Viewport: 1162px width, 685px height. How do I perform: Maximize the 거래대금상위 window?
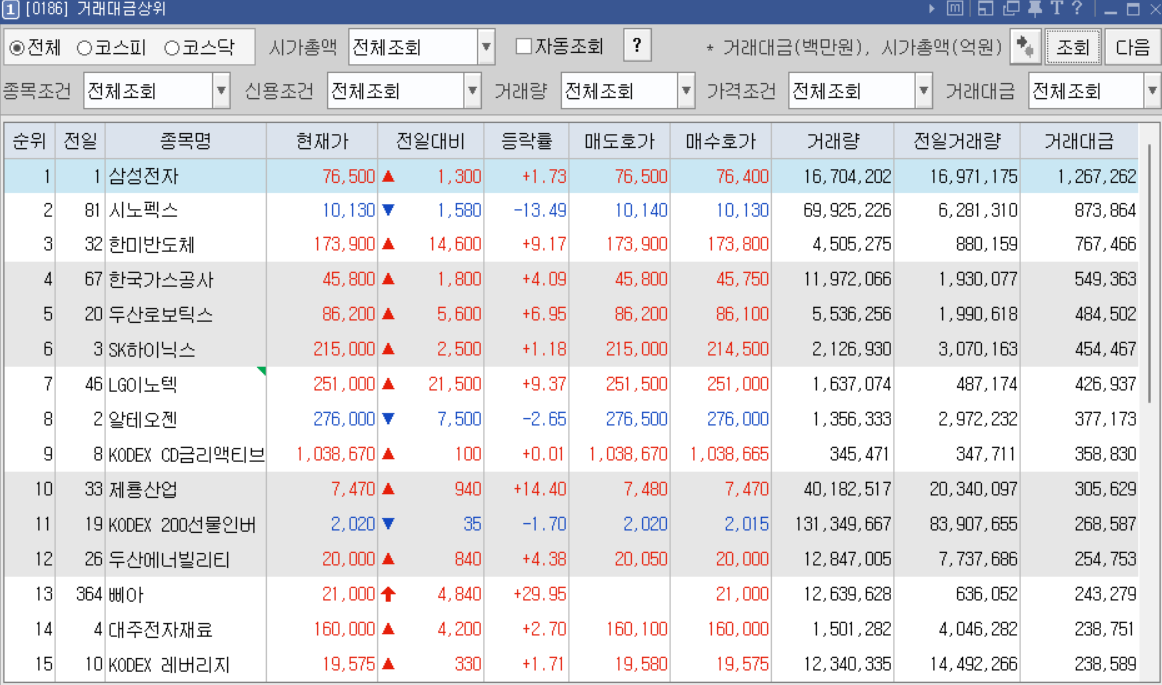1133,10
